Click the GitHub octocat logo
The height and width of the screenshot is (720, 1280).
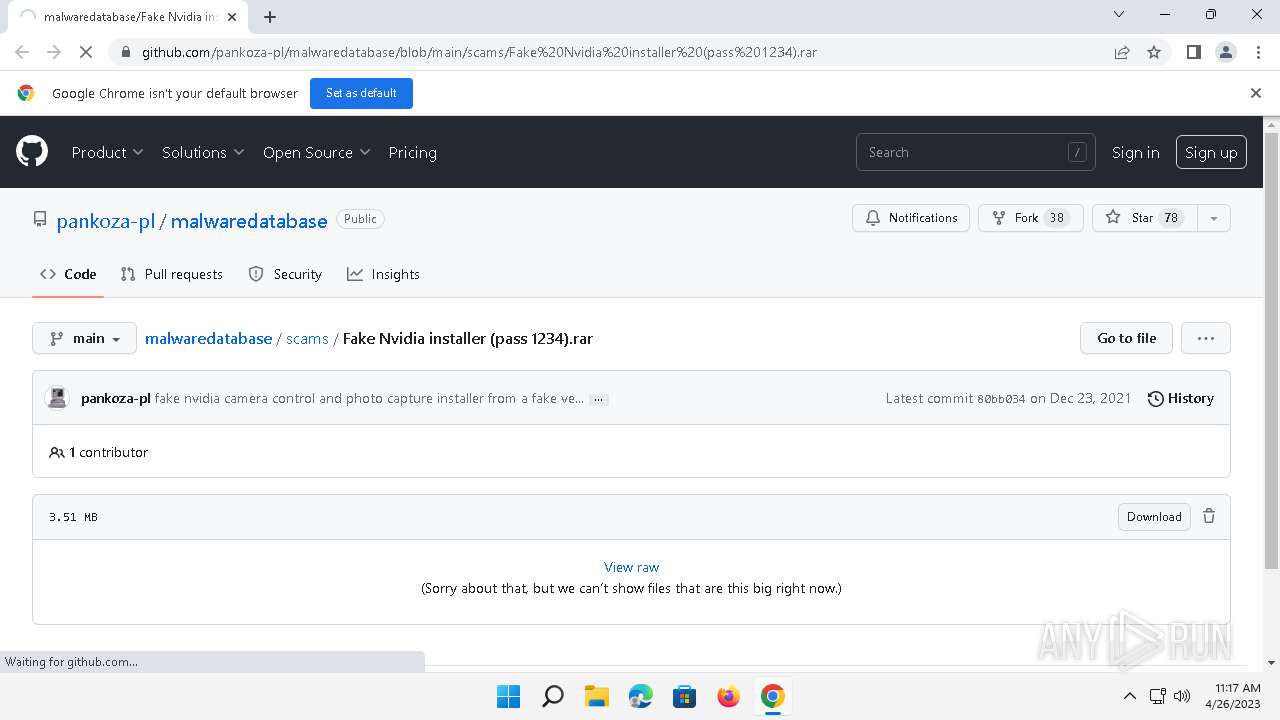point(32,152)
